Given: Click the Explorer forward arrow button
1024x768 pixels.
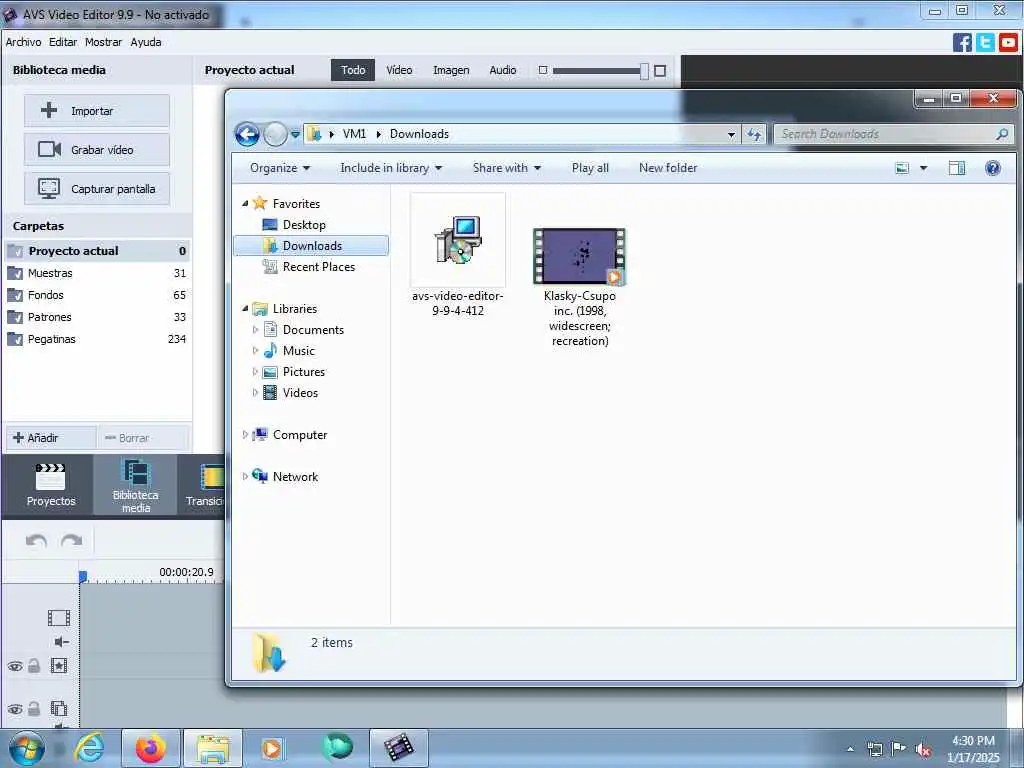Looking at the screenshot, I should coord(275,135).
